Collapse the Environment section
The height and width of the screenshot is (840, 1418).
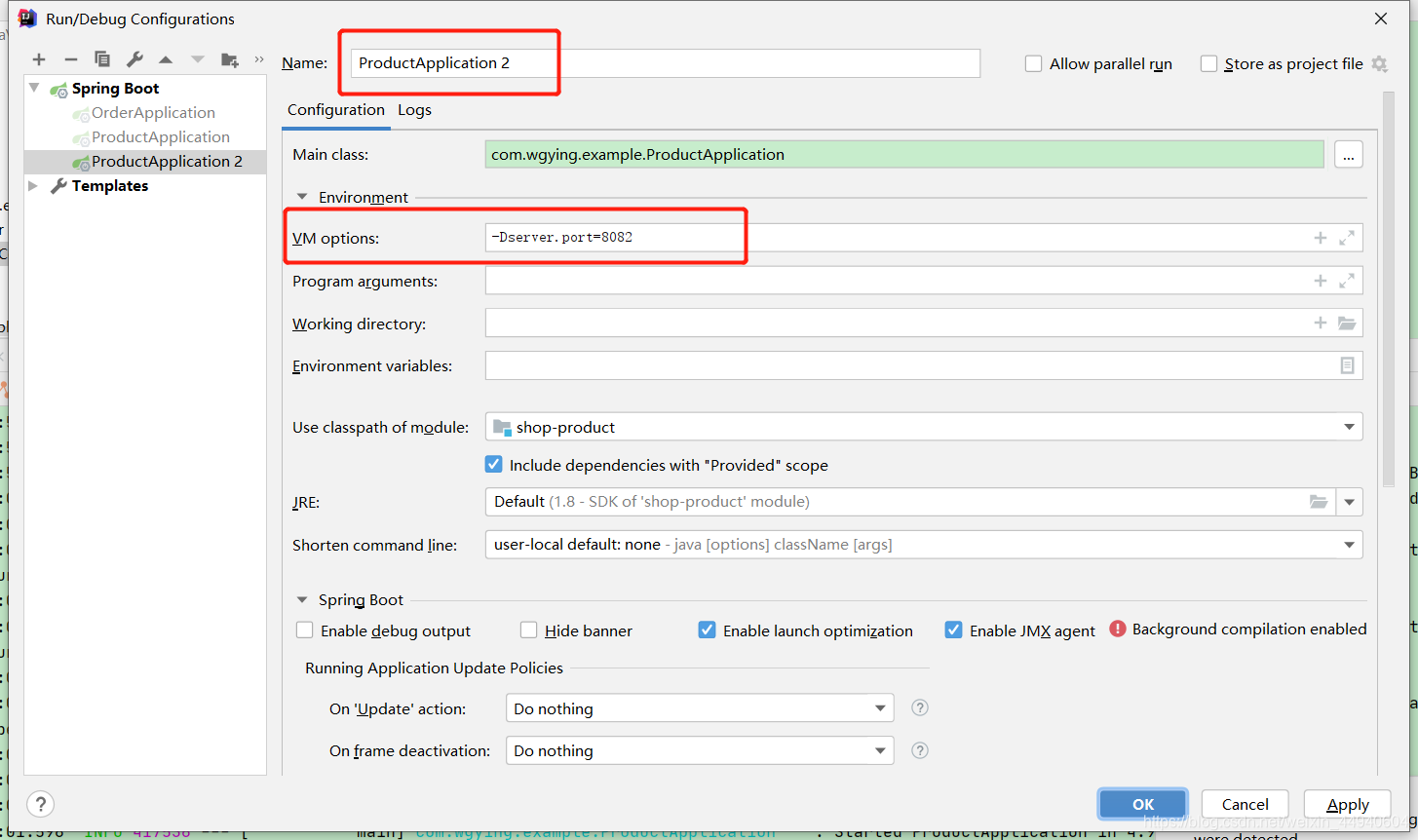click(x=302, y=197)
